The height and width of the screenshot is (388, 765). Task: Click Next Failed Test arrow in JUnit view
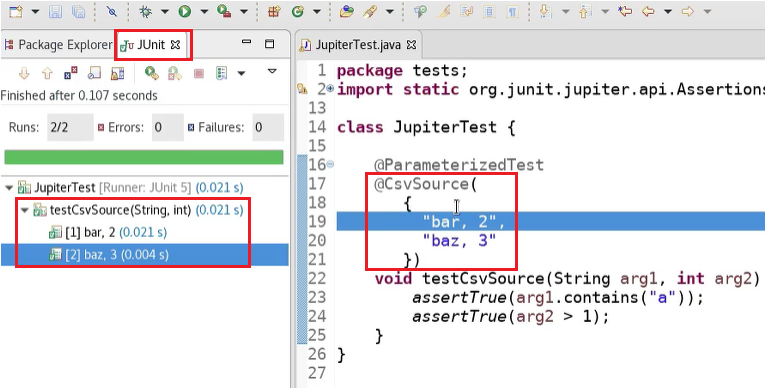coord(24,73)
